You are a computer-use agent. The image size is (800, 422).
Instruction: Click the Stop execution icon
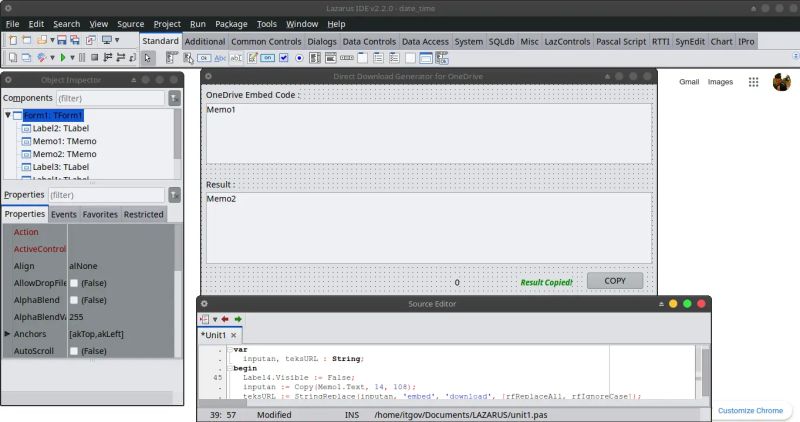pos(94,58)
